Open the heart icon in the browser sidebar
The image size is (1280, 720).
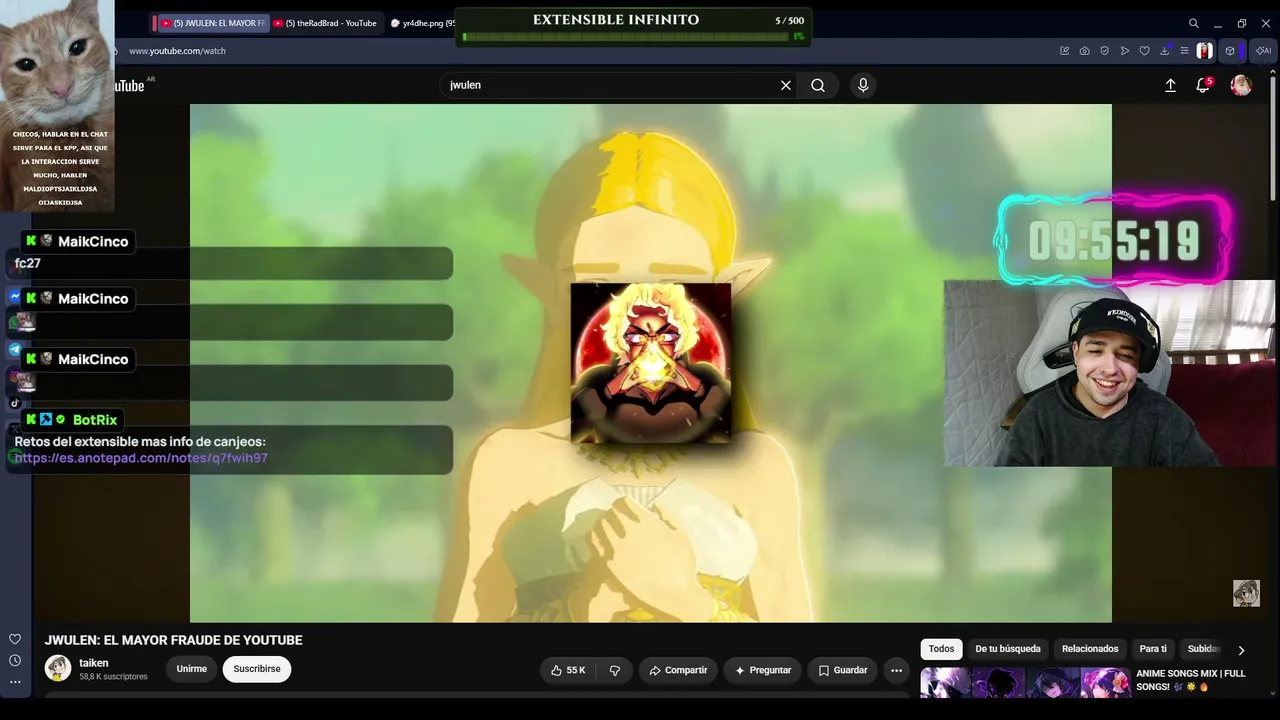[15, 639]
